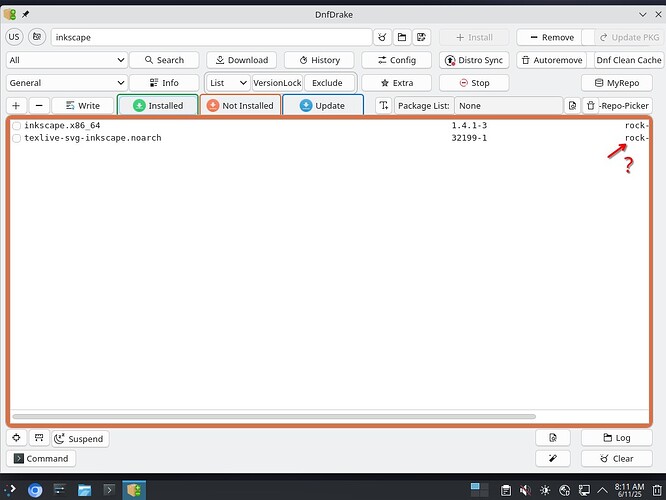Open the folder icon beside search field

(x=402, y=37)
